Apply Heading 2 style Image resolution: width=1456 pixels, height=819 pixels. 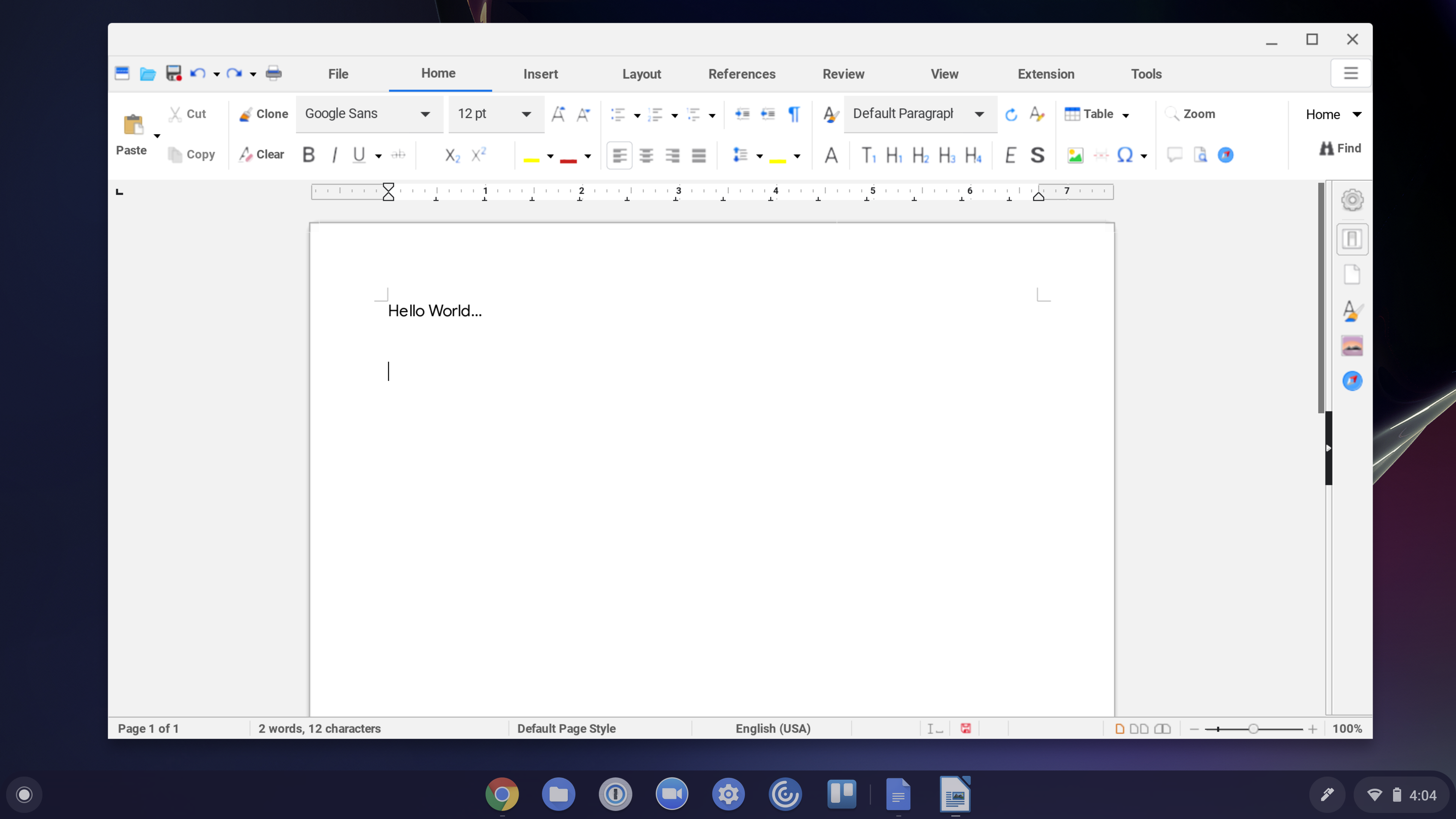pos(920,155)
